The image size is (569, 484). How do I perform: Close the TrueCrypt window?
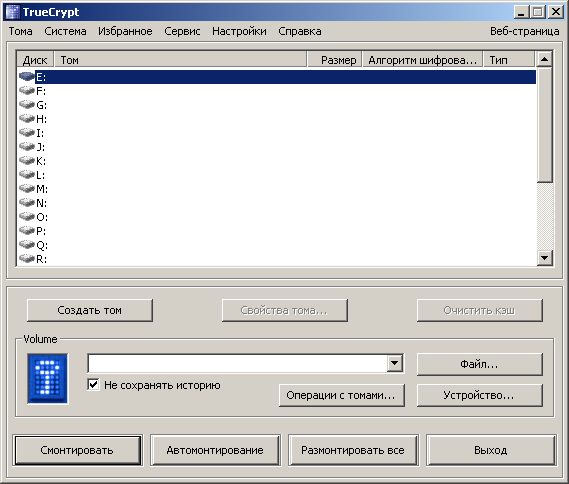[x=556, y=12]
